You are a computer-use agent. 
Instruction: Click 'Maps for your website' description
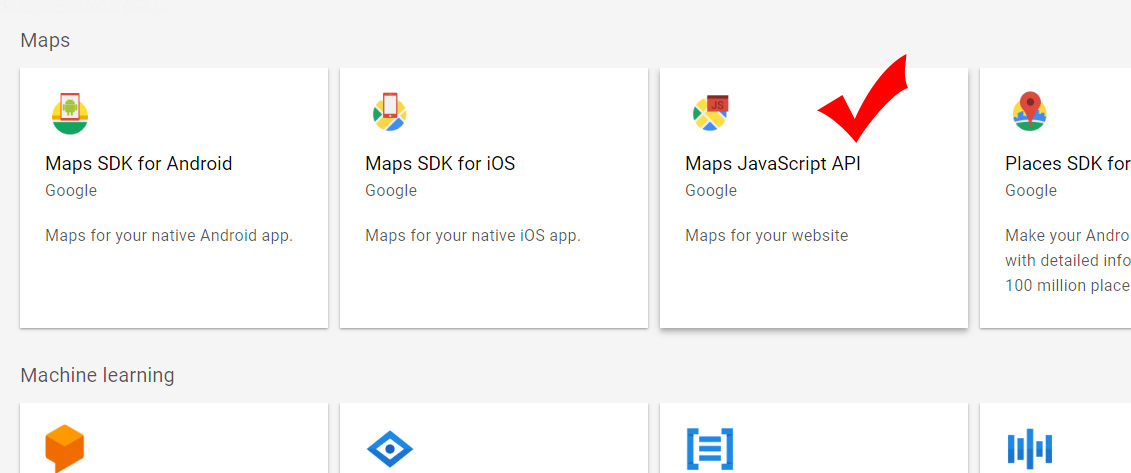click(x=767, y=236)
